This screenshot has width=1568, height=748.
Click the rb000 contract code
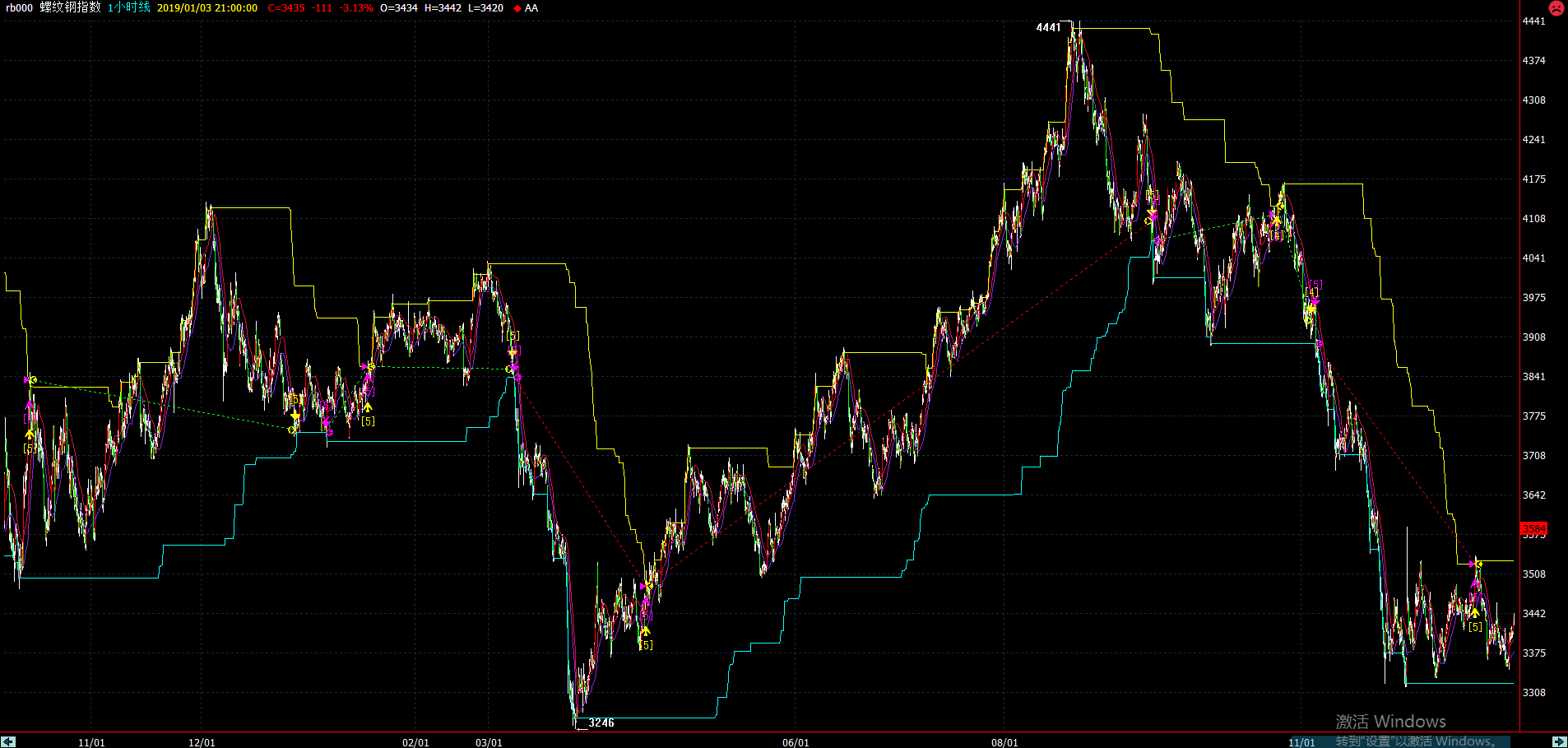click(x=20, y=8)
